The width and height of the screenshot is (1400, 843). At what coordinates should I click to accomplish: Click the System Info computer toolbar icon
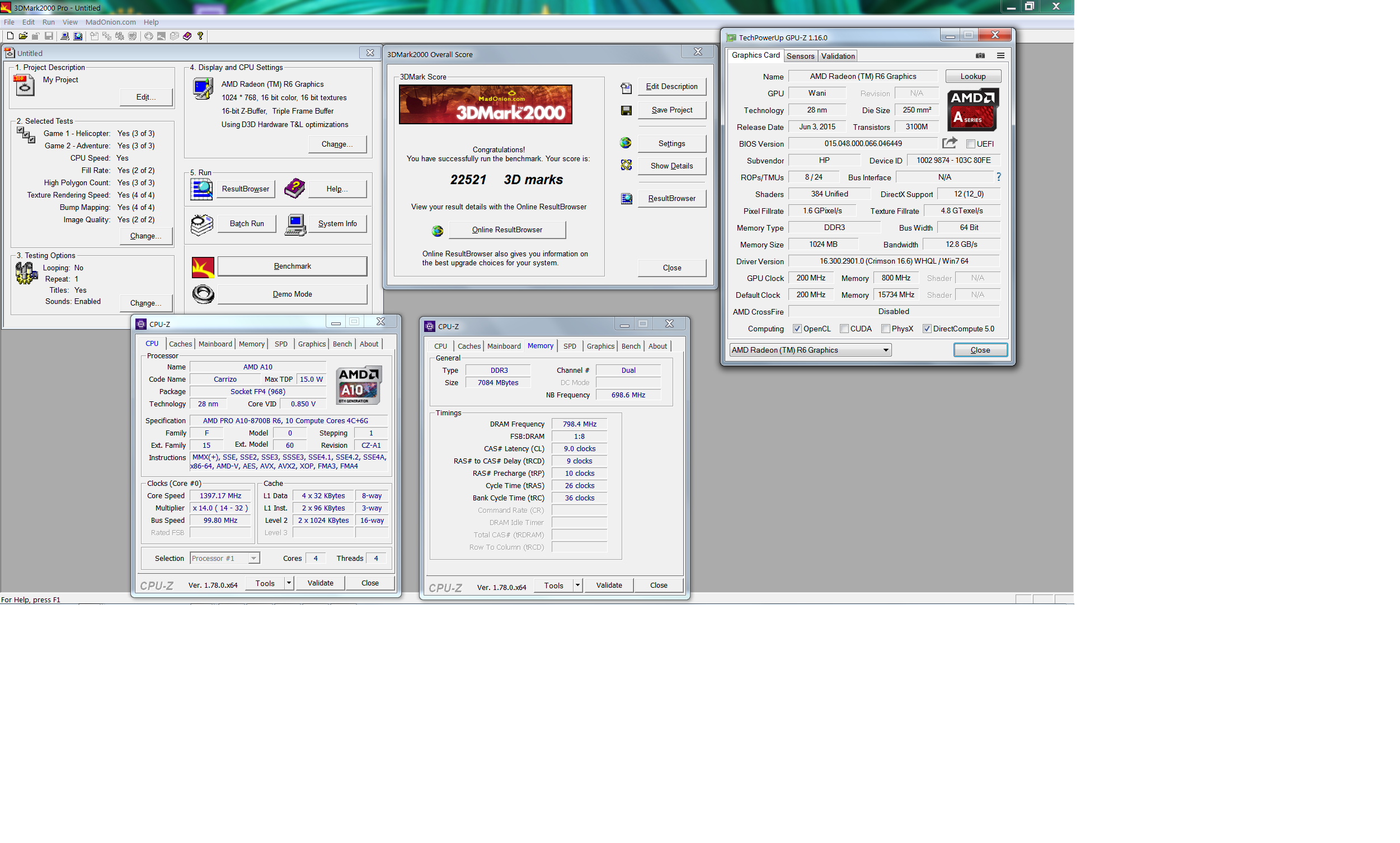pyautogui.click(x=65, y=36)
